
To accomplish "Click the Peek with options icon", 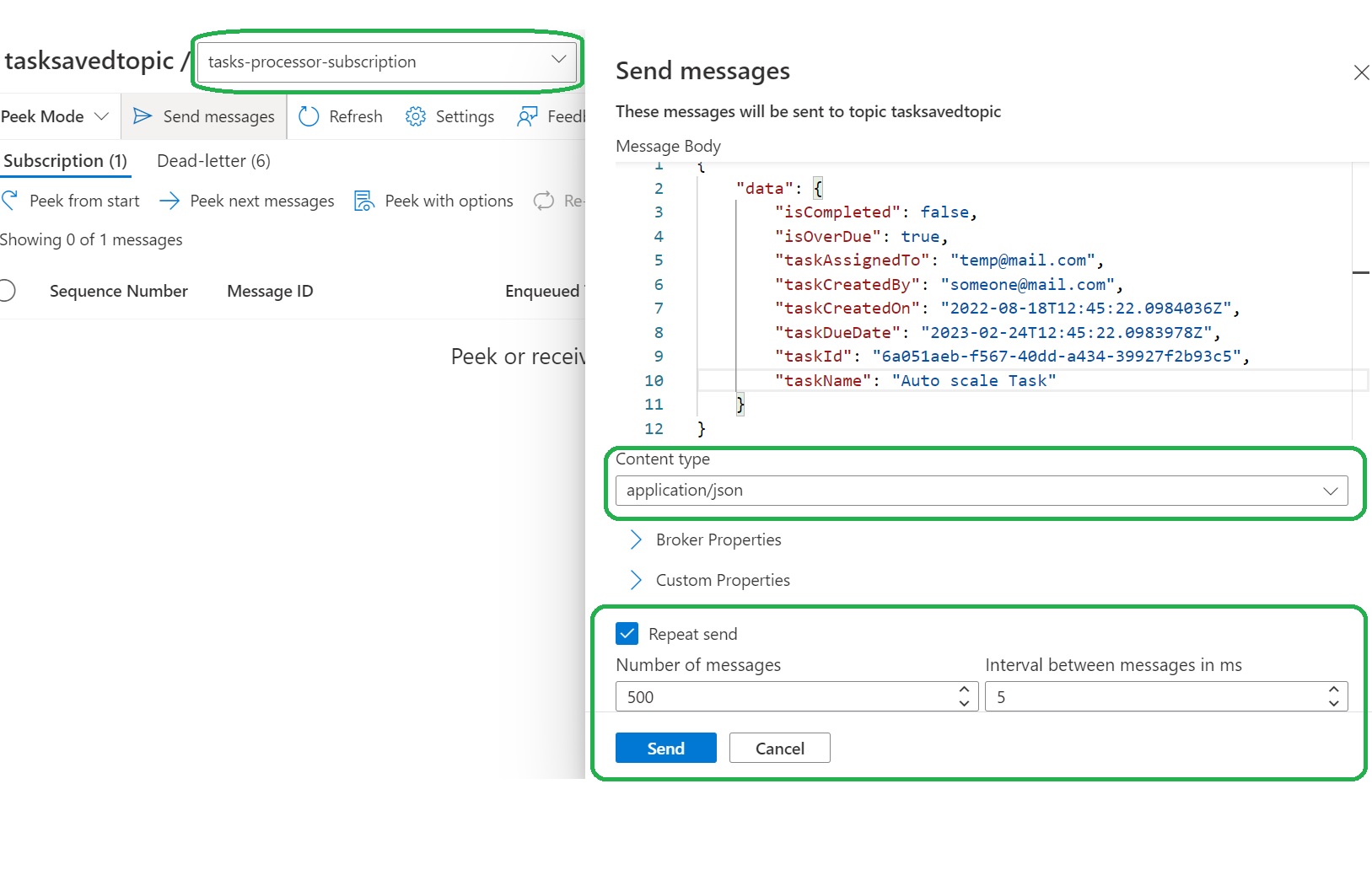I will (363, 201).
